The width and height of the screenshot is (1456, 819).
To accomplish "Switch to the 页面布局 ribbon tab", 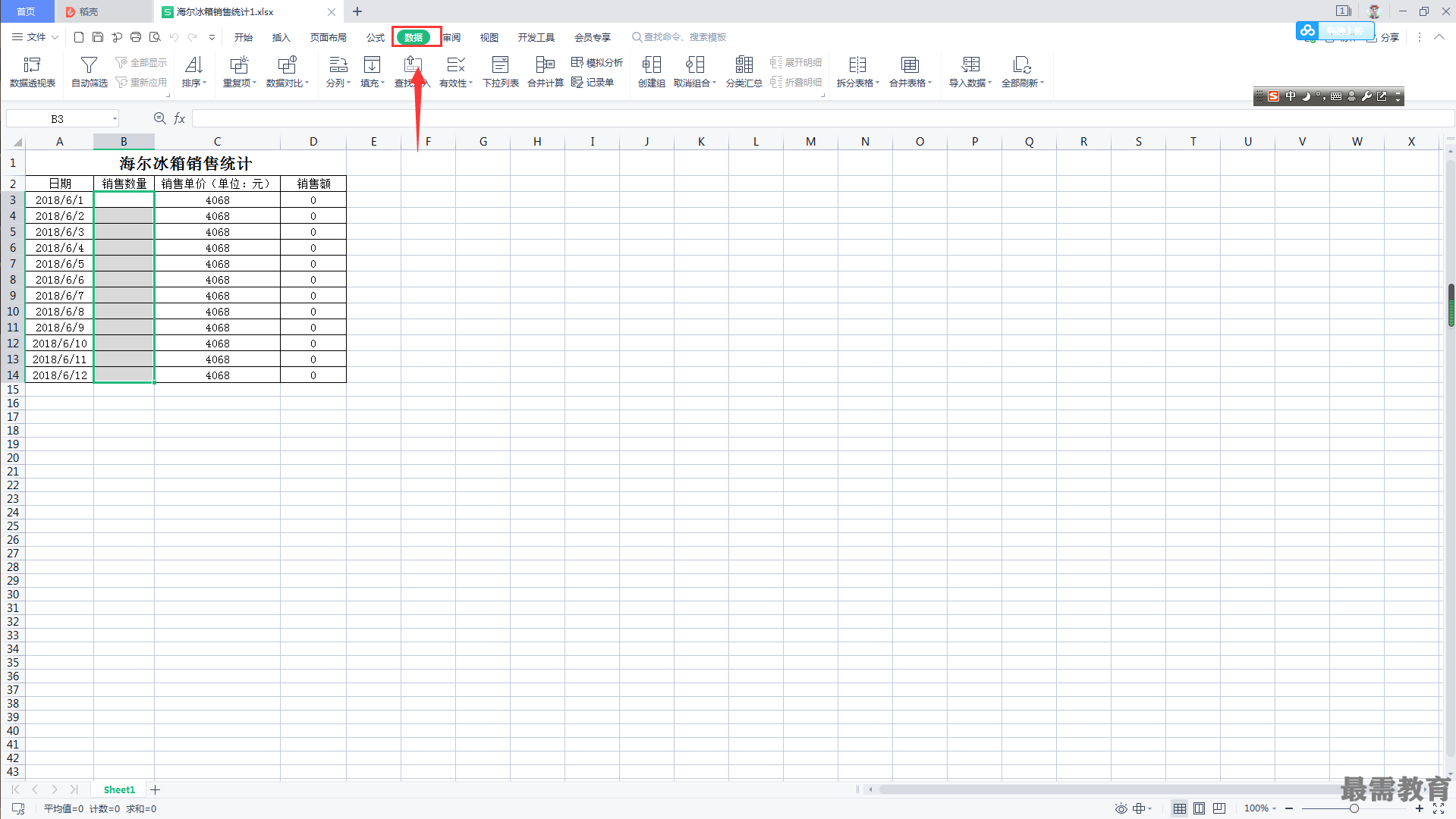I will click(x=329, y=37).
